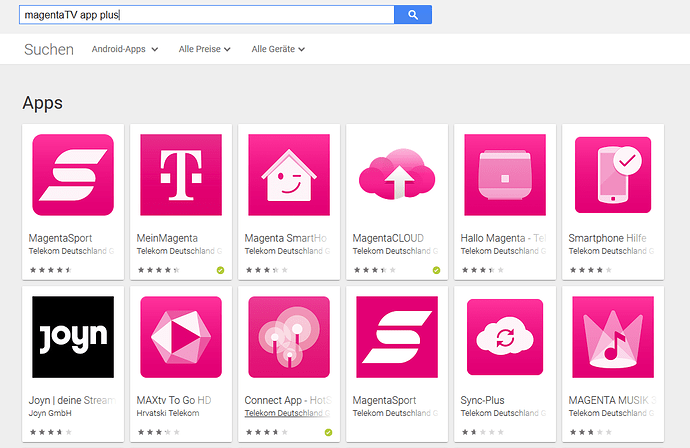
Task: Click the green installed badge on MeinMagenta
Action: (x=220, y=270)
